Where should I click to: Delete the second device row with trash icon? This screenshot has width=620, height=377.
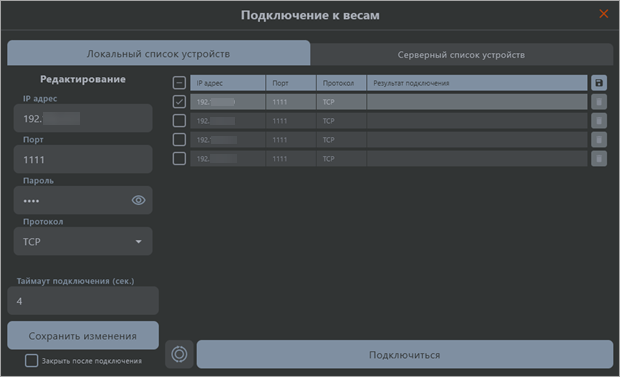pyautogui.click(x=599, y=121)
